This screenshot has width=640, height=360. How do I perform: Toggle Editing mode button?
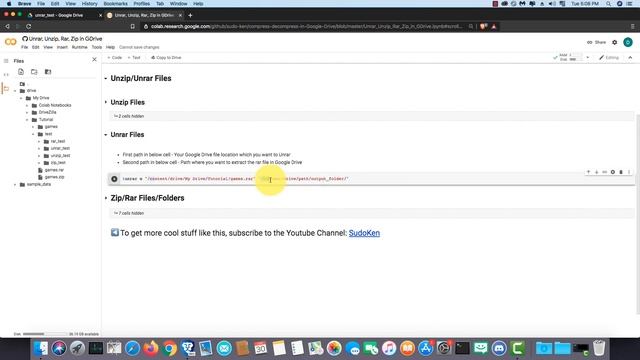609,58
